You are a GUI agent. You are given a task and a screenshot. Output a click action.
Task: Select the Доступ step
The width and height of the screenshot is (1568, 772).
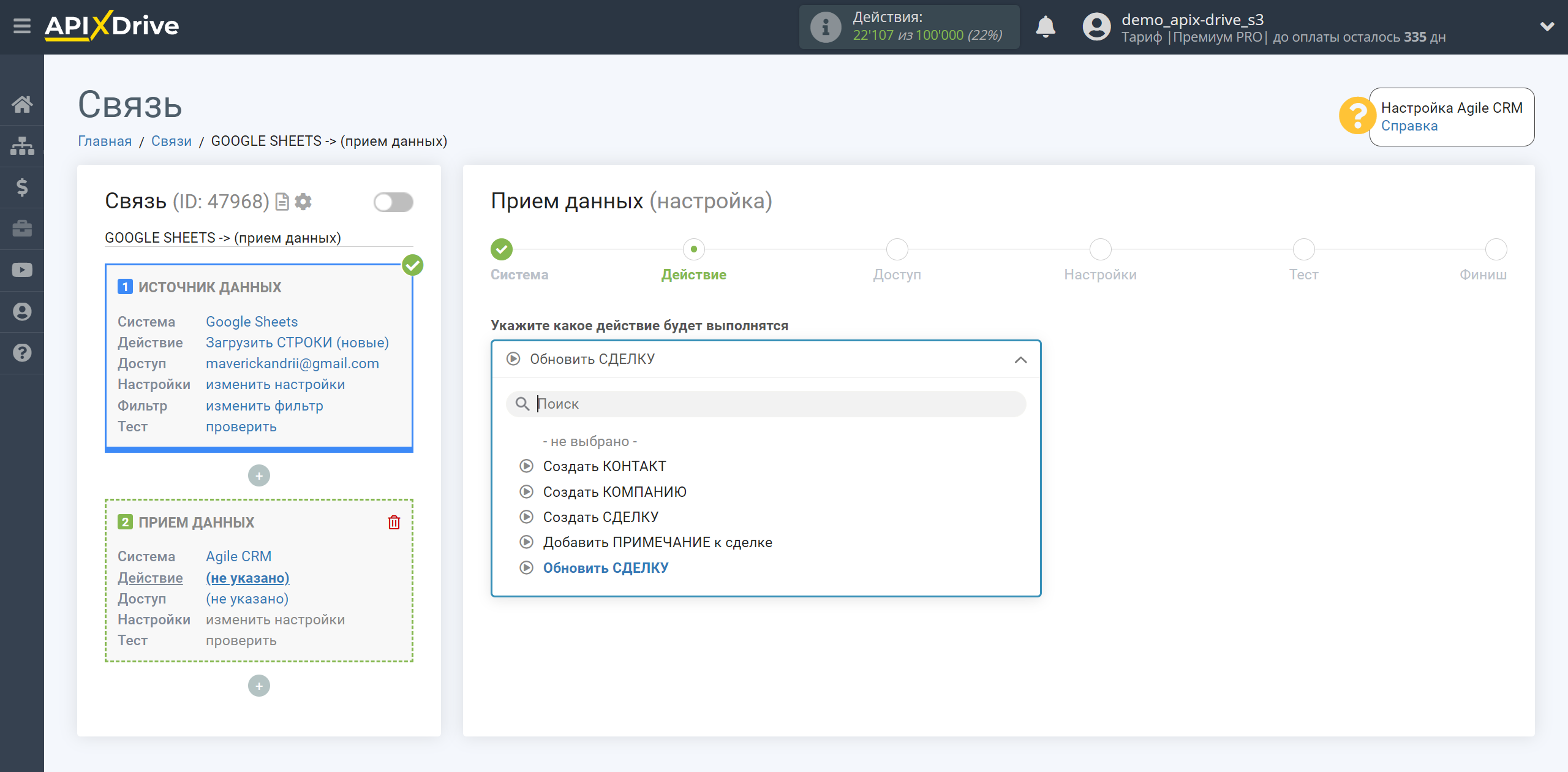[897, 249]
